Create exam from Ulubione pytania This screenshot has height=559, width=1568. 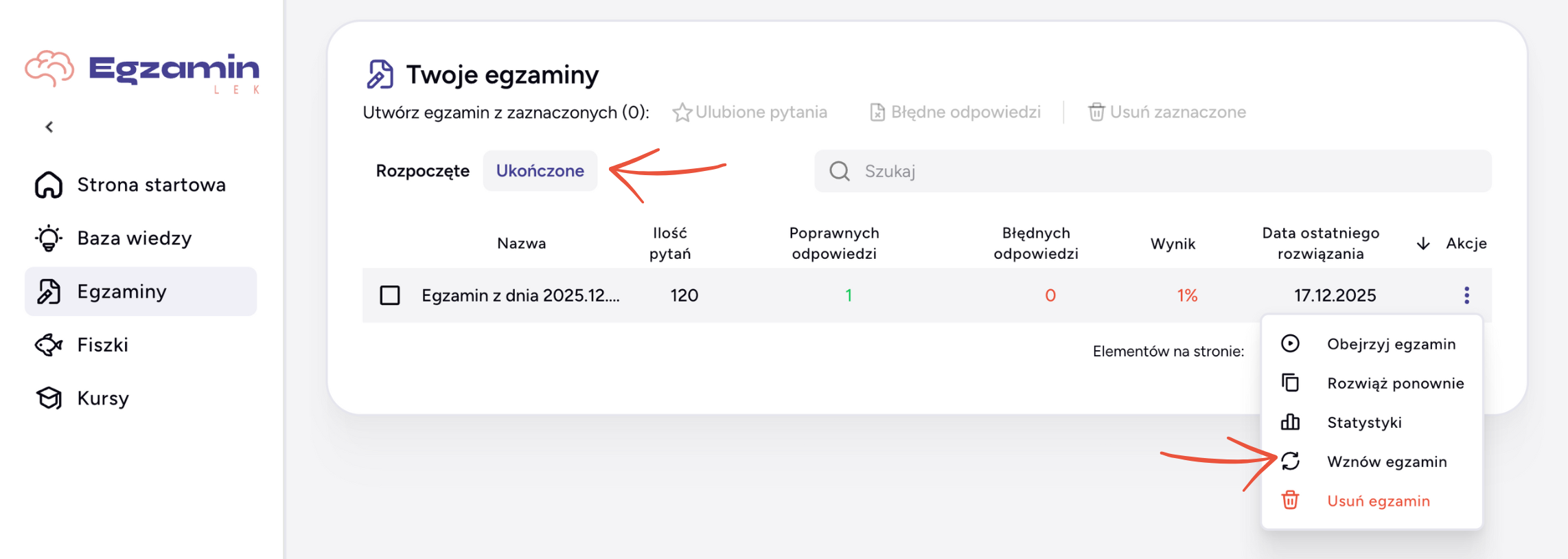[750, 112]
